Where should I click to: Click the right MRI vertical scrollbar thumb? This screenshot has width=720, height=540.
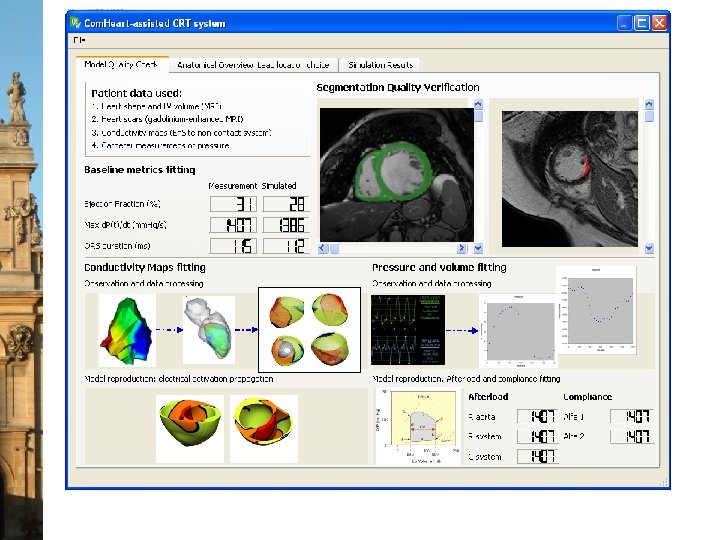(x=649, y=116)
